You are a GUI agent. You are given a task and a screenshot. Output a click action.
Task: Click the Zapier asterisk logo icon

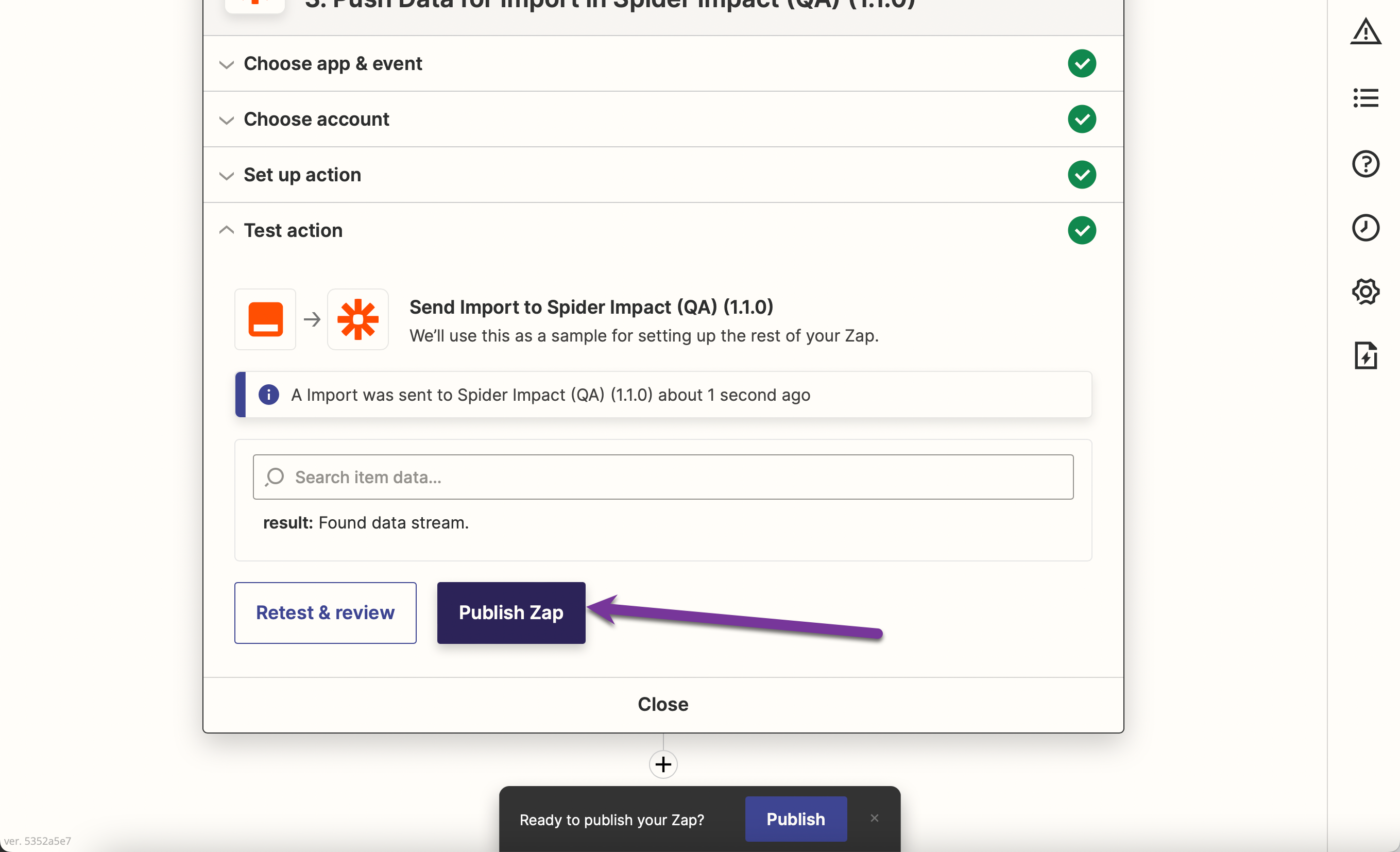tap(358, 319)
